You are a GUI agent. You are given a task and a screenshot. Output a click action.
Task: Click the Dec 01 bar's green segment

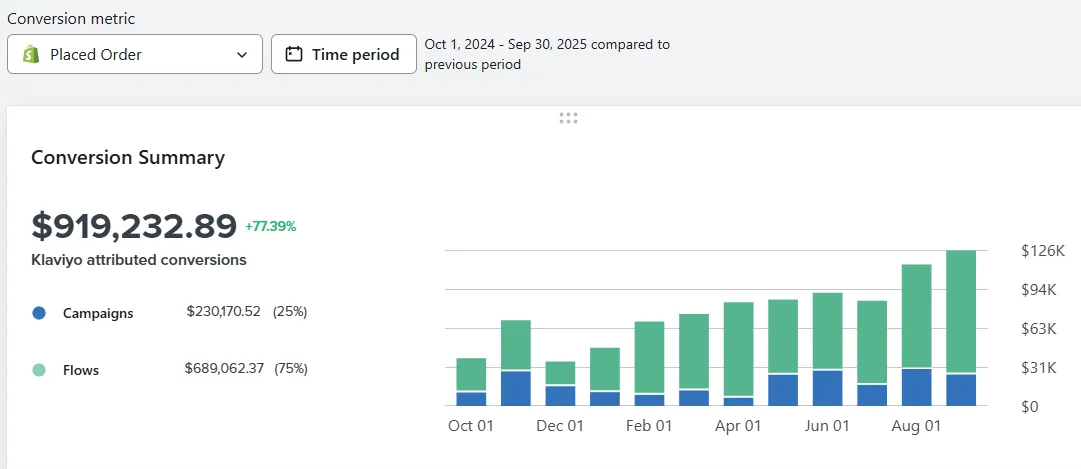click(560, 372)
